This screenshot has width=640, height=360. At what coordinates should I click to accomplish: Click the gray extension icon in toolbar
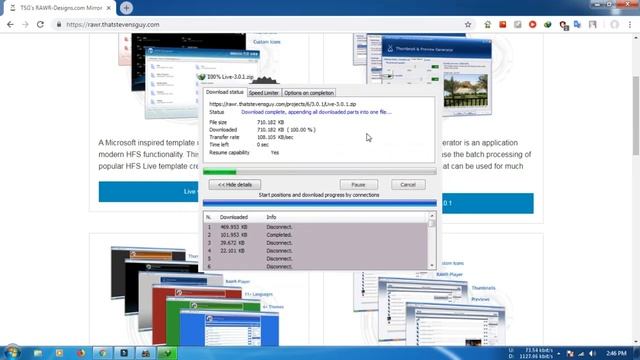coord(518,24)
